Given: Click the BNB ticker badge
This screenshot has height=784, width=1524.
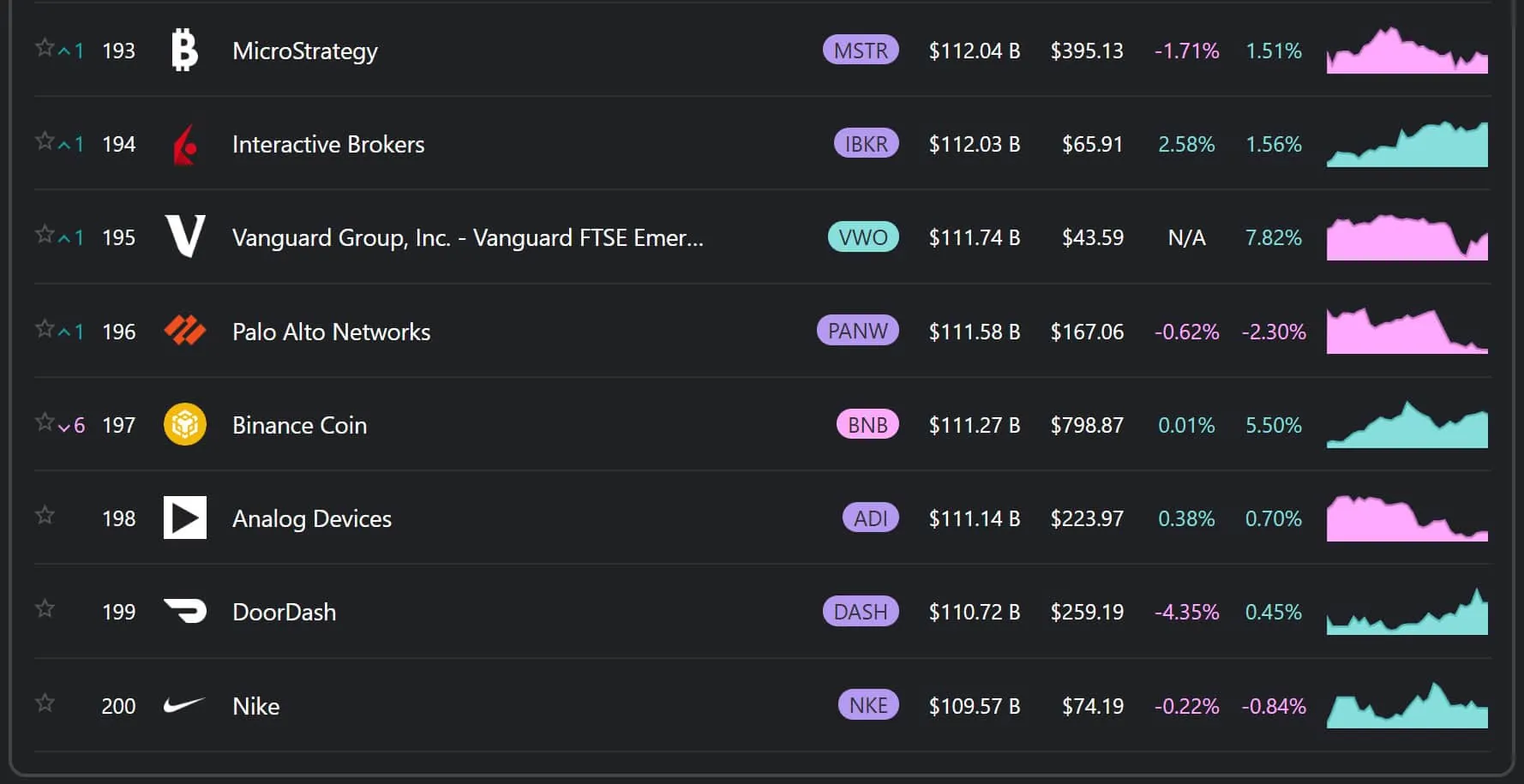Looking at the screenshot, I should (x=867, y=424).
